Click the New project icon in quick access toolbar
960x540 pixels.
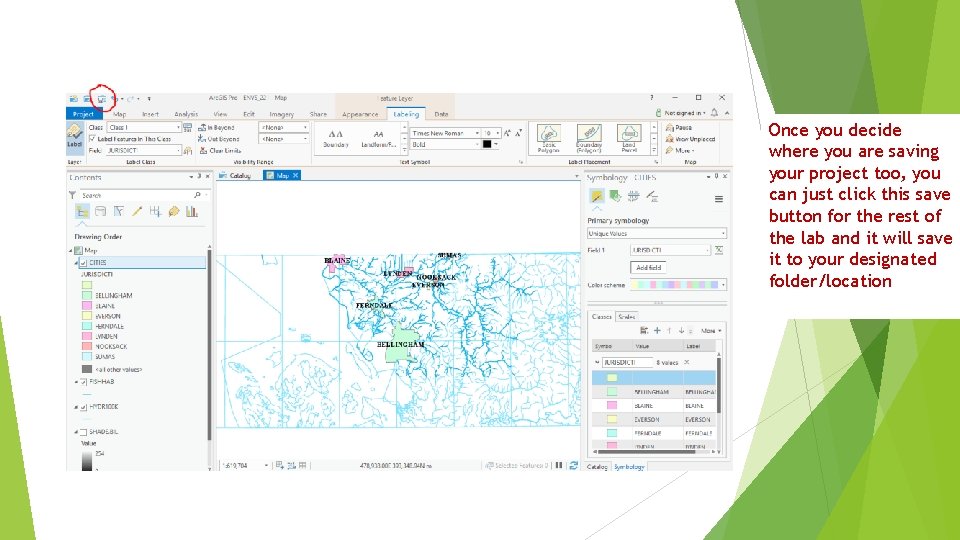click(73, 99)
